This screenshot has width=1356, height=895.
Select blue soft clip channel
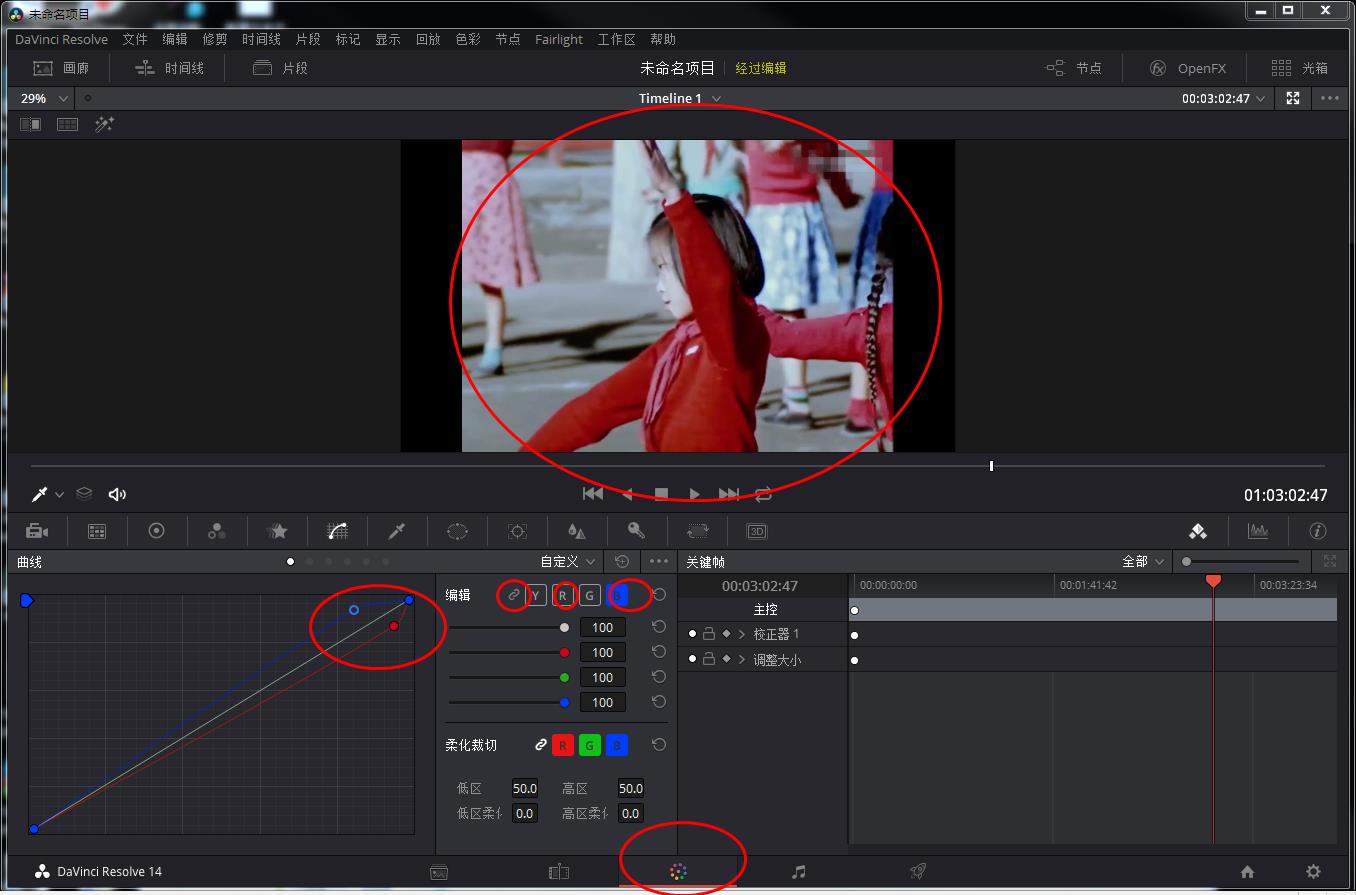[x=617, y=745]
